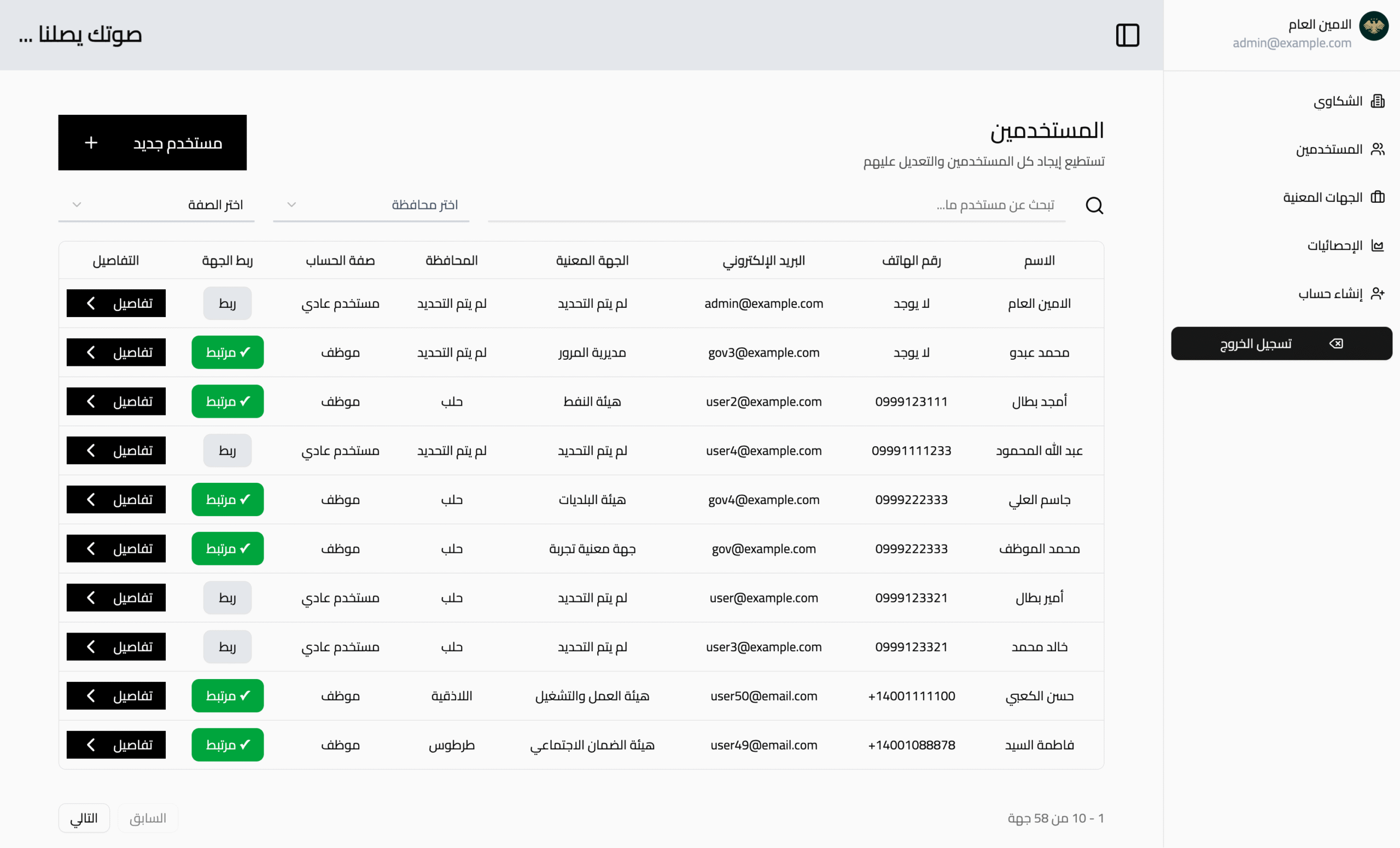Open المستخدمين in the sidebar menu
The image size is (1400, 848).
point(1328,149)
